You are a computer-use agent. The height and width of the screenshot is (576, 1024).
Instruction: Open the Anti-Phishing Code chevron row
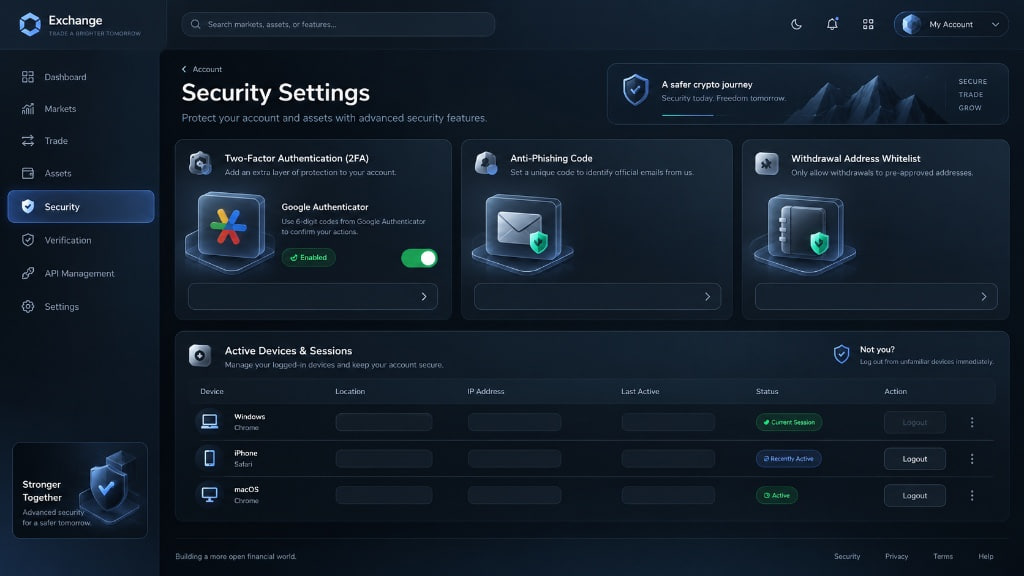[x=598, y=296]
